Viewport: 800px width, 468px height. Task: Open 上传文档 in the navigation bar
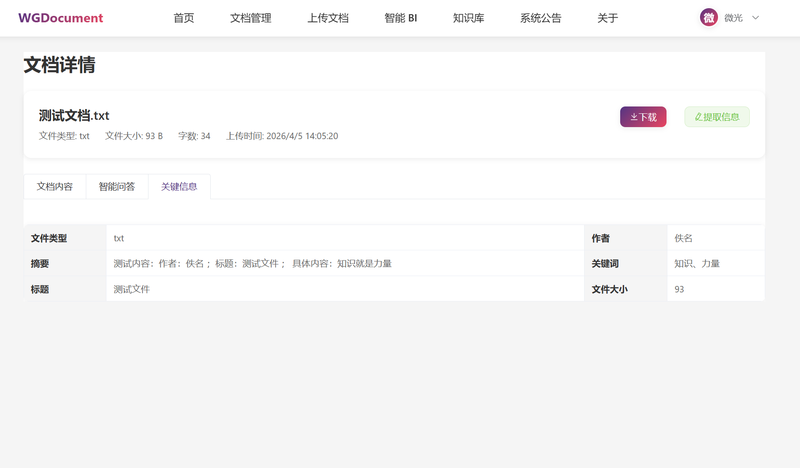click(x=328, y=18)
